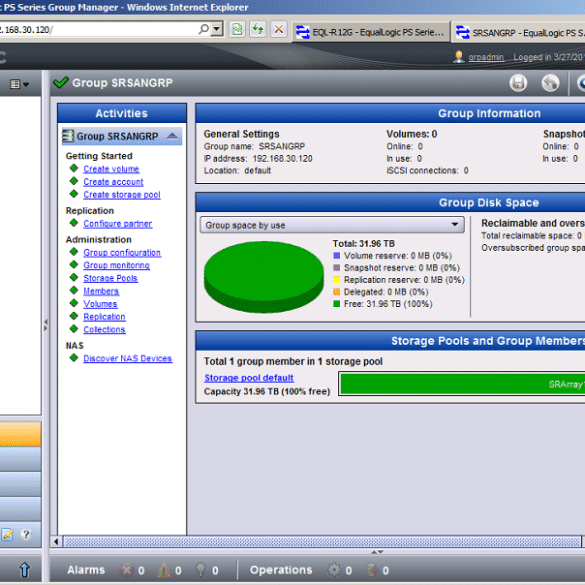Screen dimensions: 585x585
Task: Click the critical alarms red icon
Action: coord(126,570)
